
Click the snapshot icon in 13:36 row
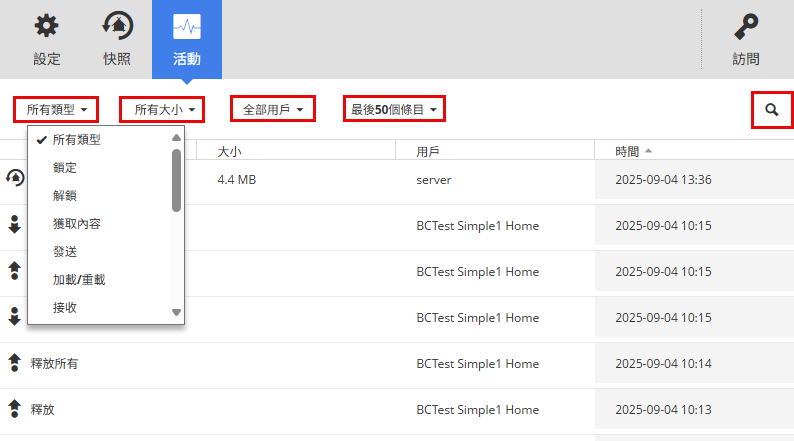tap(15, 179)
